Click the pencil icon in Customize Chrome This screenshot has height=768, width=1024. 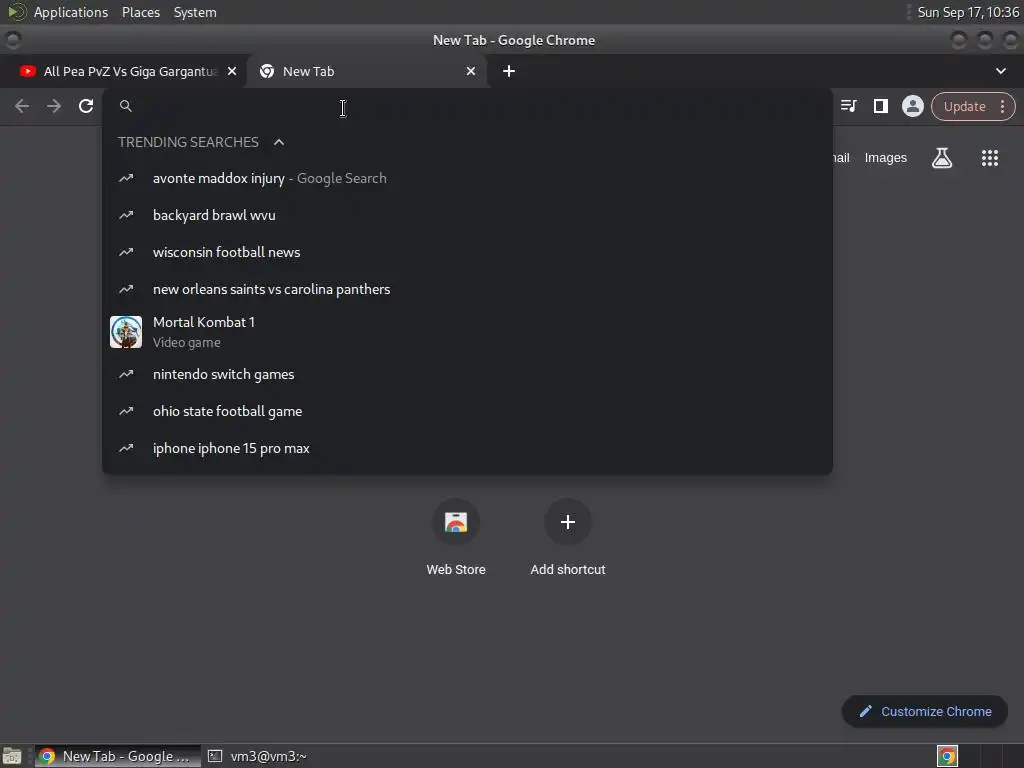coord(865,711)
